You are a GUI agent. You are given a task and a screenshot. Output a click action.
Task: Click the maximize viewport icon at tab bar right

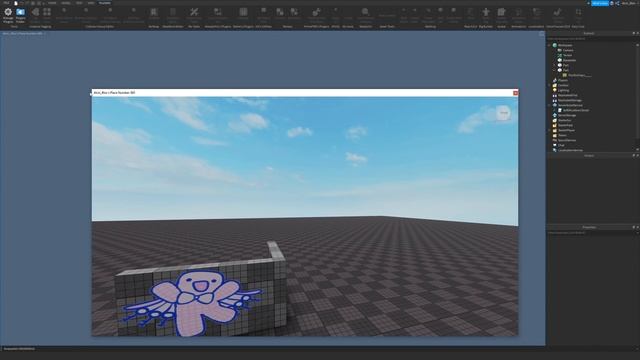542,33
